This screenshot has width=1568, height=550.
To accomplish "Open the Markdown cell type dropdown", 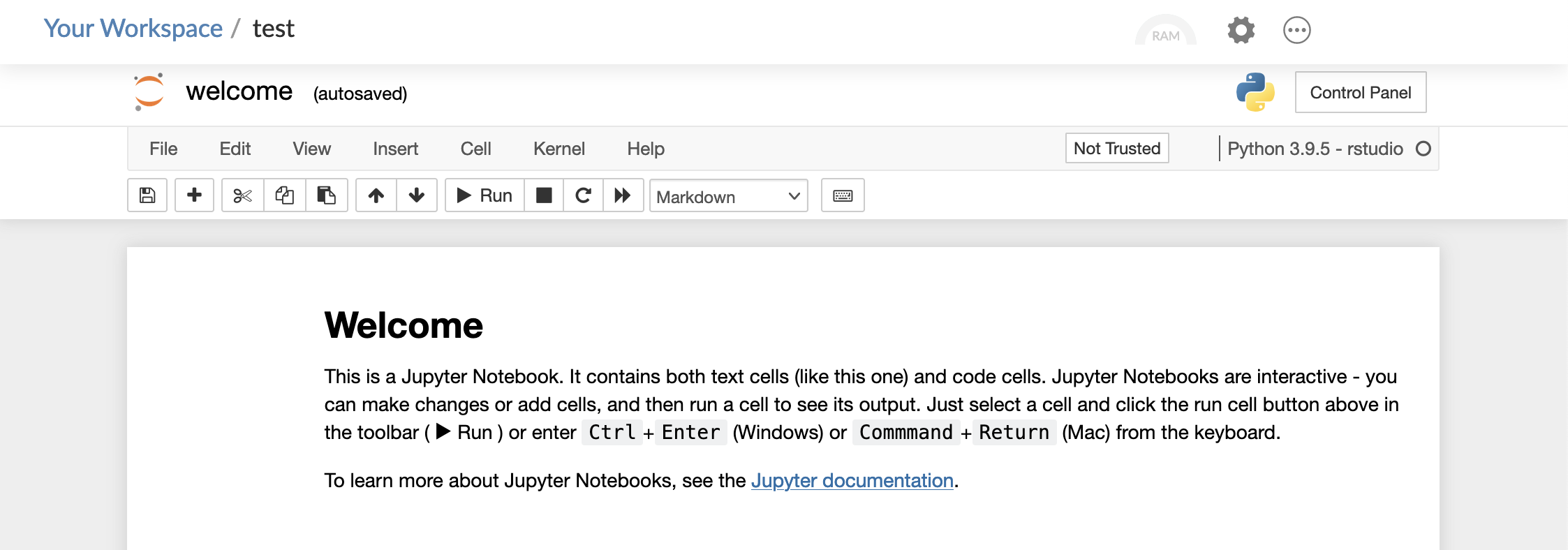I will point(728,196).
